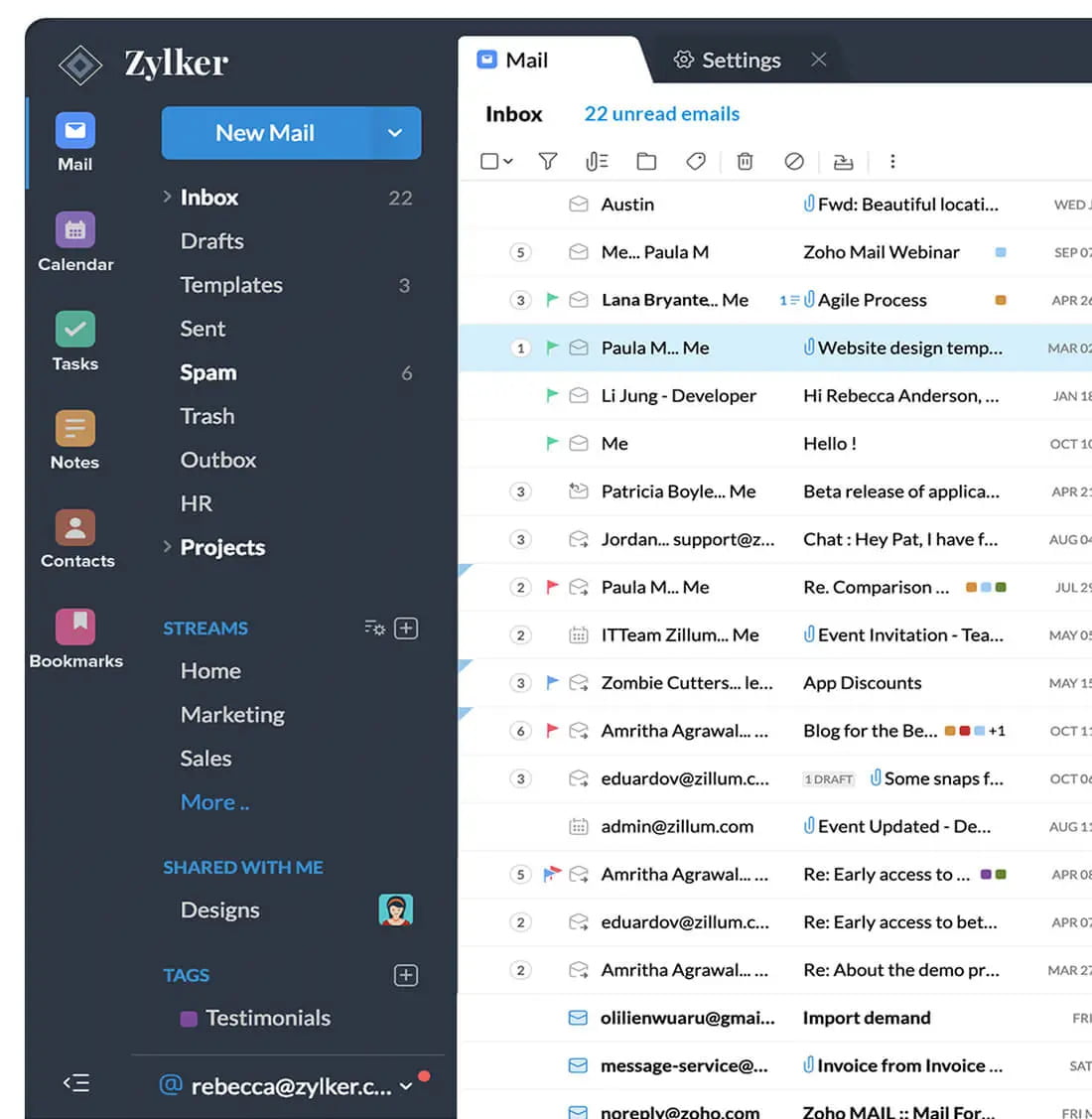Delete selected emails using the trash icon
Viewport: 1092px width, 1119px height.
click(x=745, y=161)
